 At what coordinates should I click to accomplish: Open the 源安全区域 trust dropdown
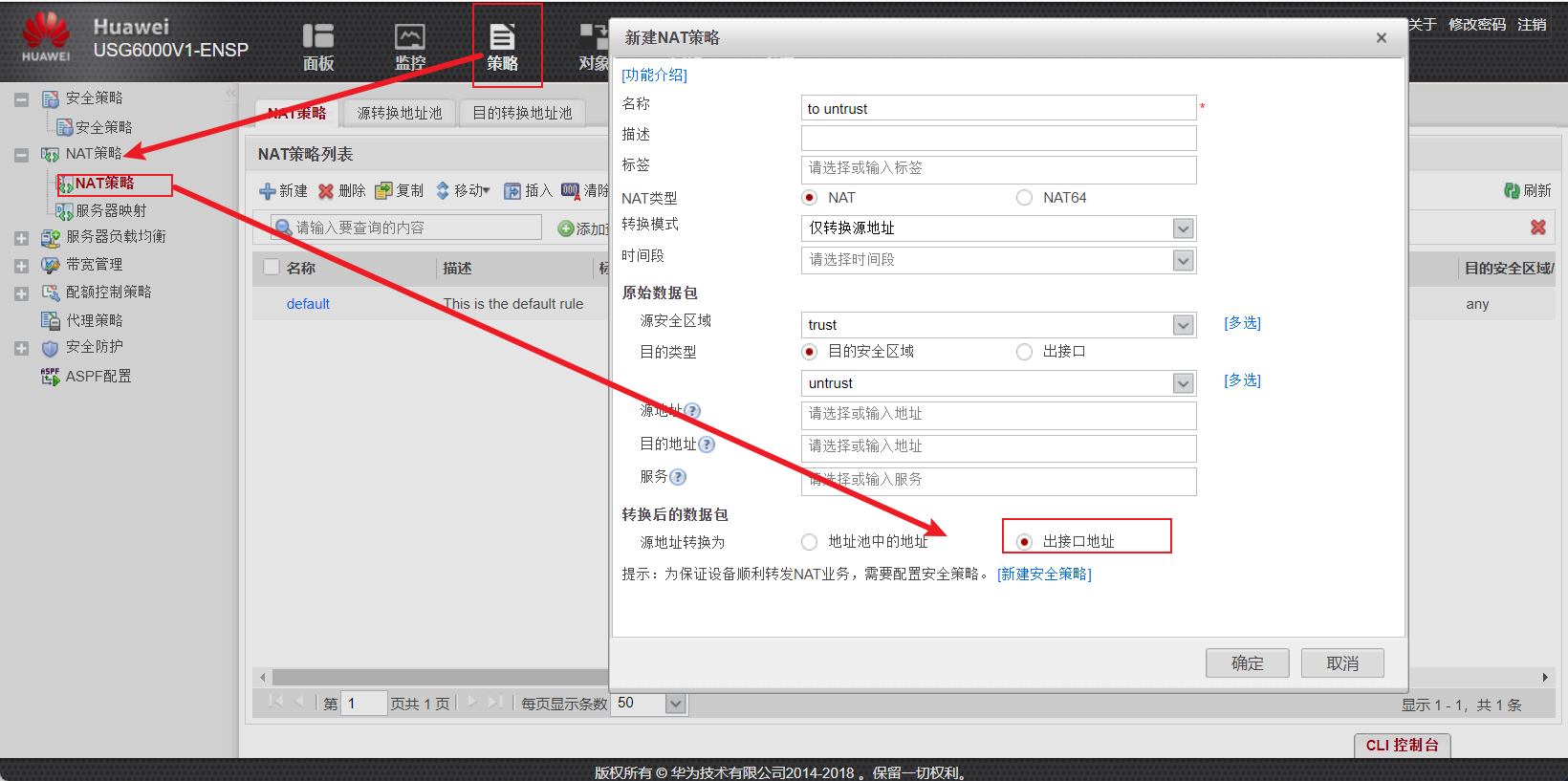coord(1184,325)
